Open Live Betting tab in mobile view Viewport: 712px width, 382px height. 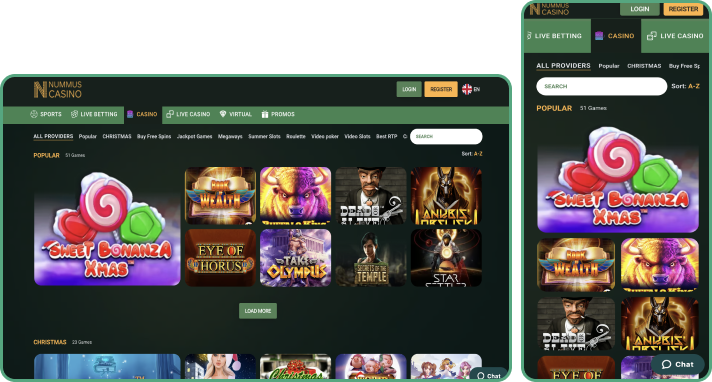(557, 35)
